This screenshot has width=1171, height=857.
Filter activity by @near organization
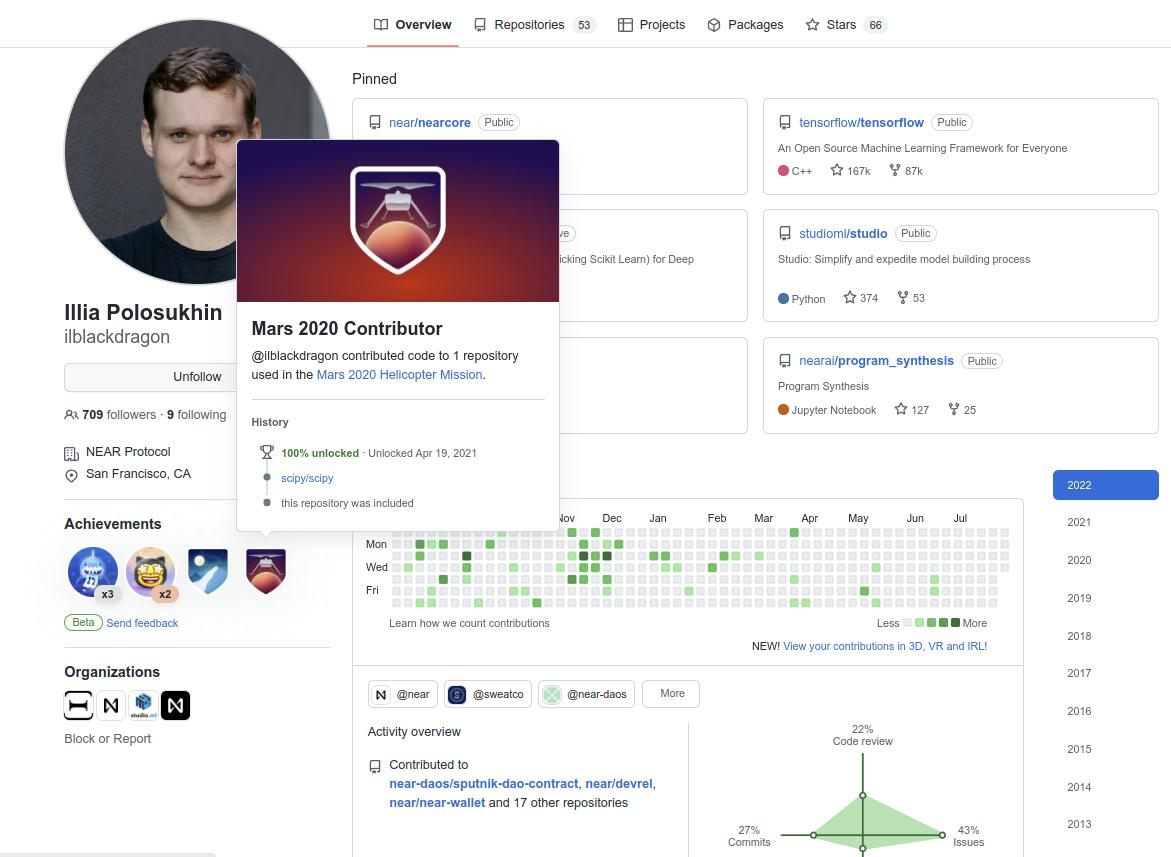pyautogui.click(x=403, y=694)
